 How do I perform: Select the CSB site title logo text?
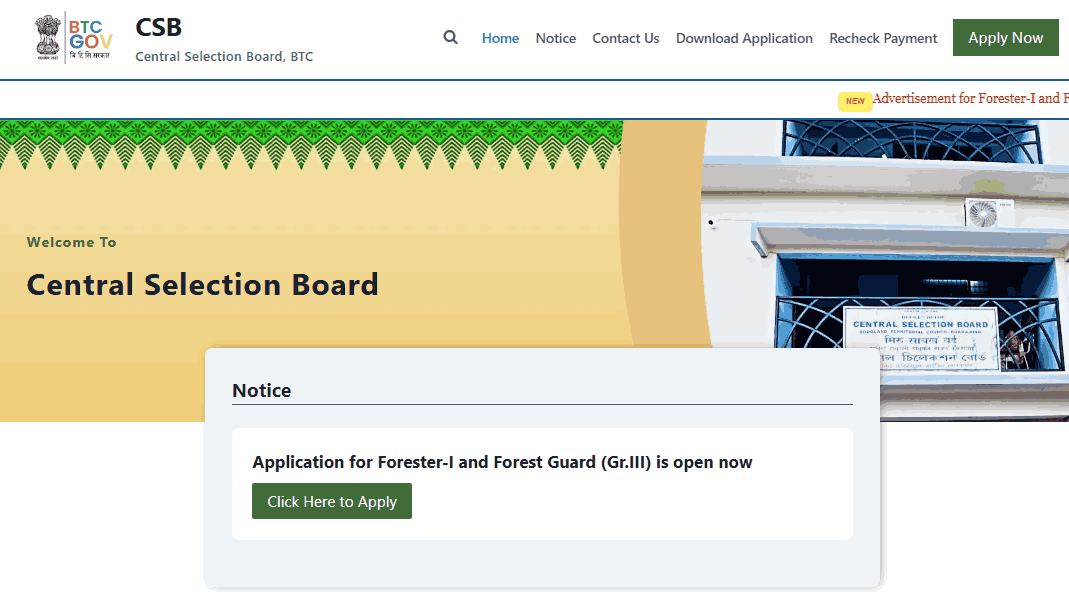158,27
